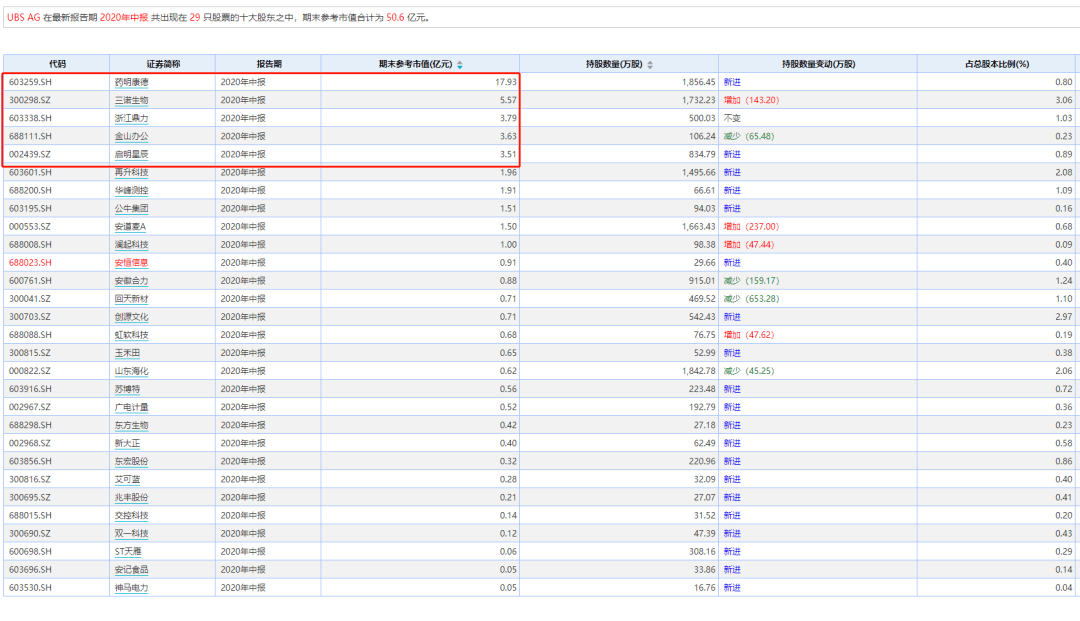Click red highlighted 安恒信息 link
Viewport: 1080px width, 621px height.
click(x=131, y=263)
